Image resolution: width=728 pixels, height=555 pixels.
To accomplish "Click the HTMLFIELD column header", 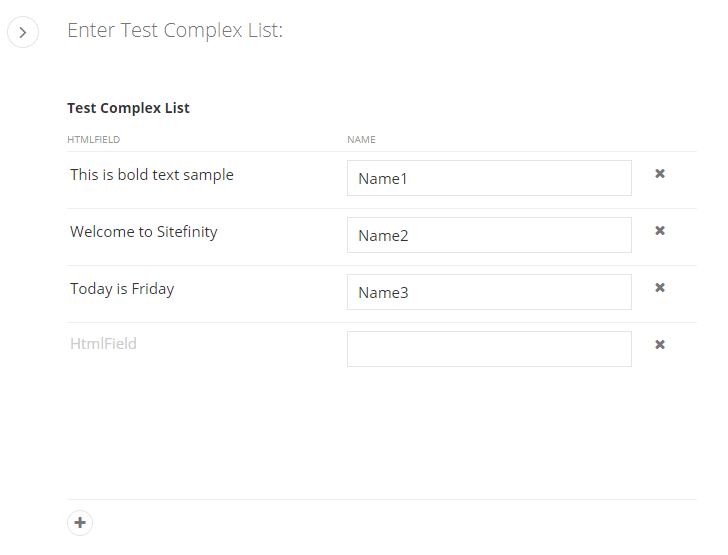I will pyautogui.click(x=93, y=140).
